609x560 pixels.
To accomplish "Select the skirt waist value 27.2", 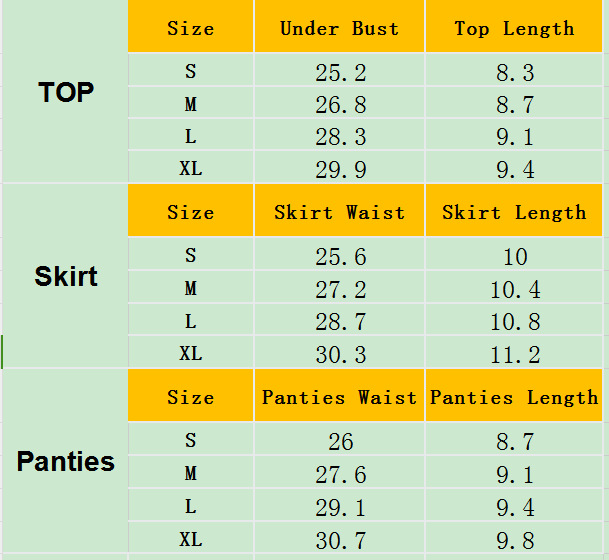I will coord(340,290).
